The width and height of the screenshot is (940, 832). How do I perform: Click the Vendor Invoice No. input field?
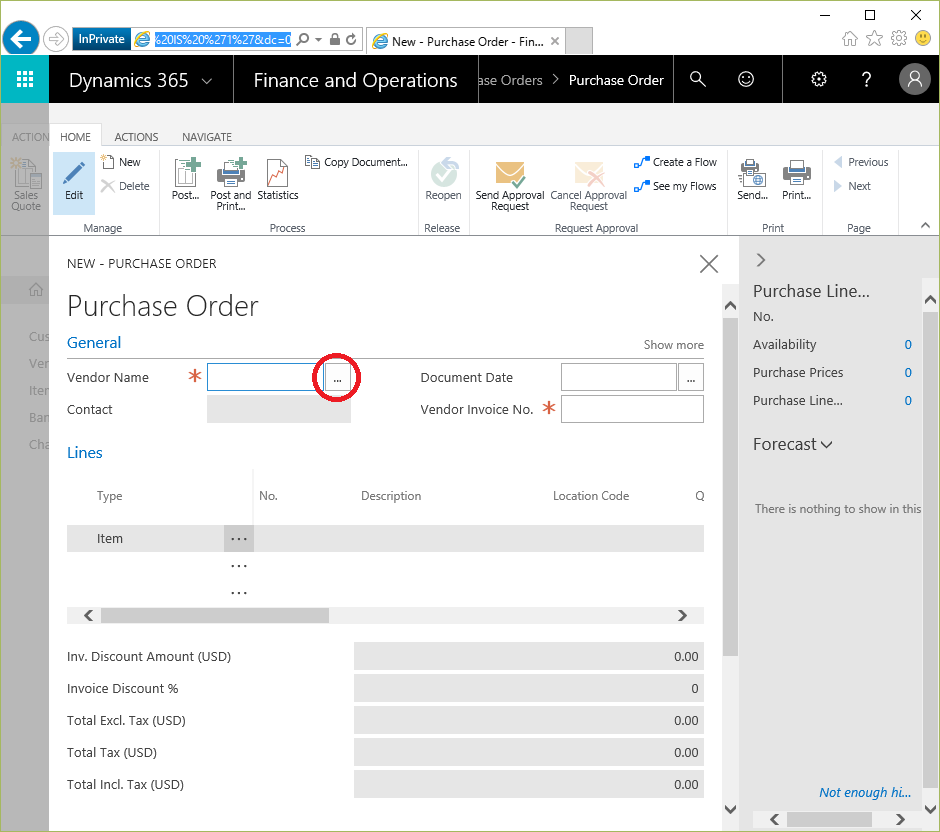click(632, 409)
